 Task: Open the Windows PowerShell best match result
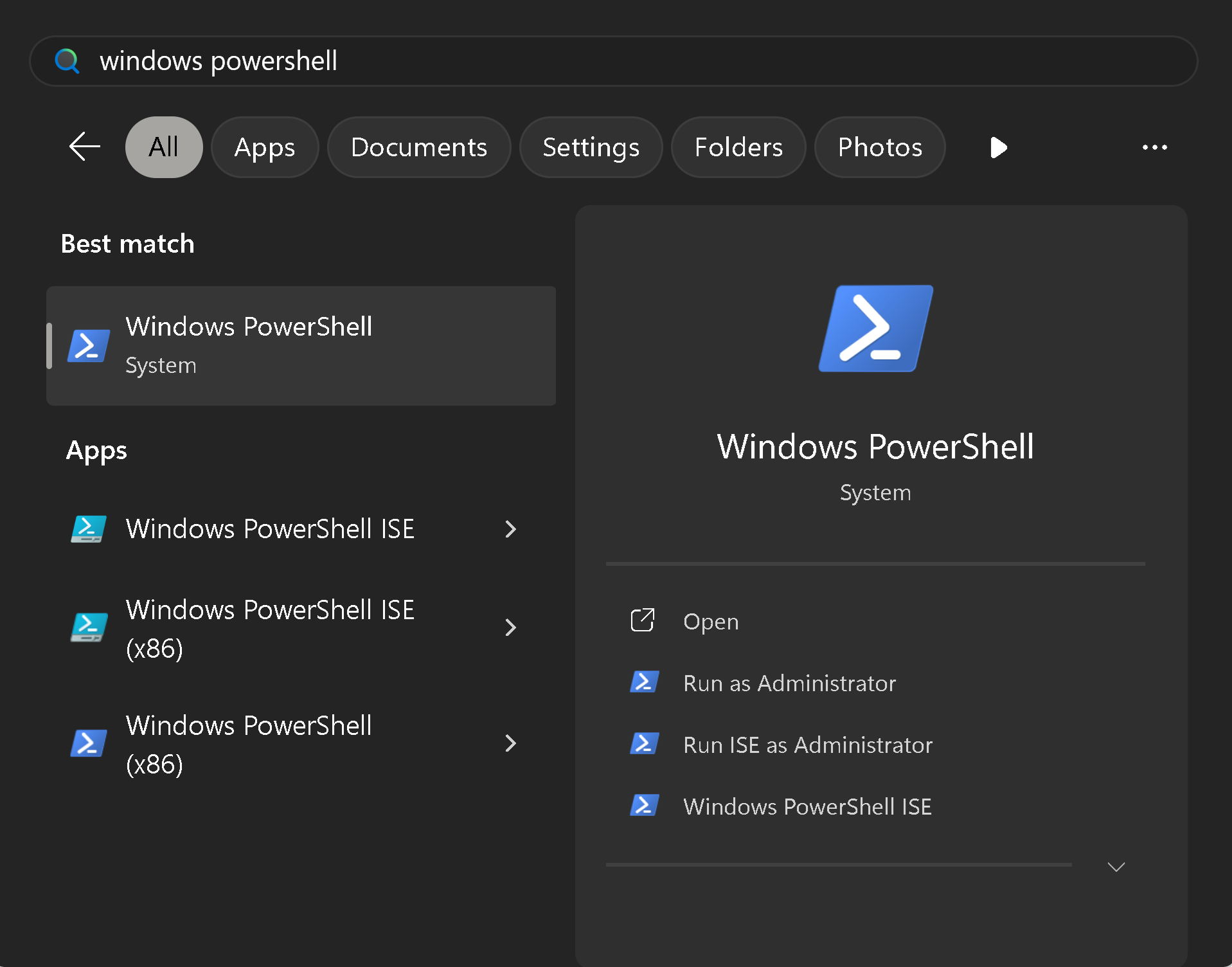click(x=301, y=346)
